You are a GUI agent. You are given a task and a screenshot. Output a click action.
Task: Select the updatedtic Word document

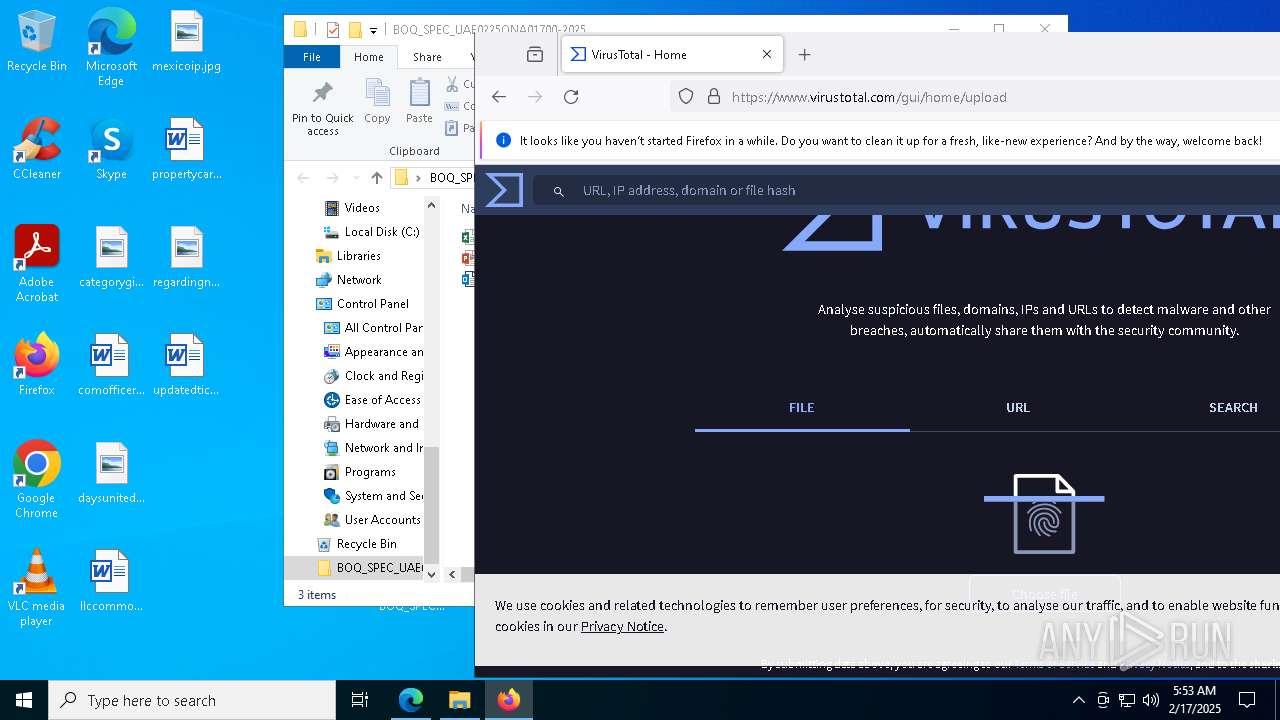(186, 366)
